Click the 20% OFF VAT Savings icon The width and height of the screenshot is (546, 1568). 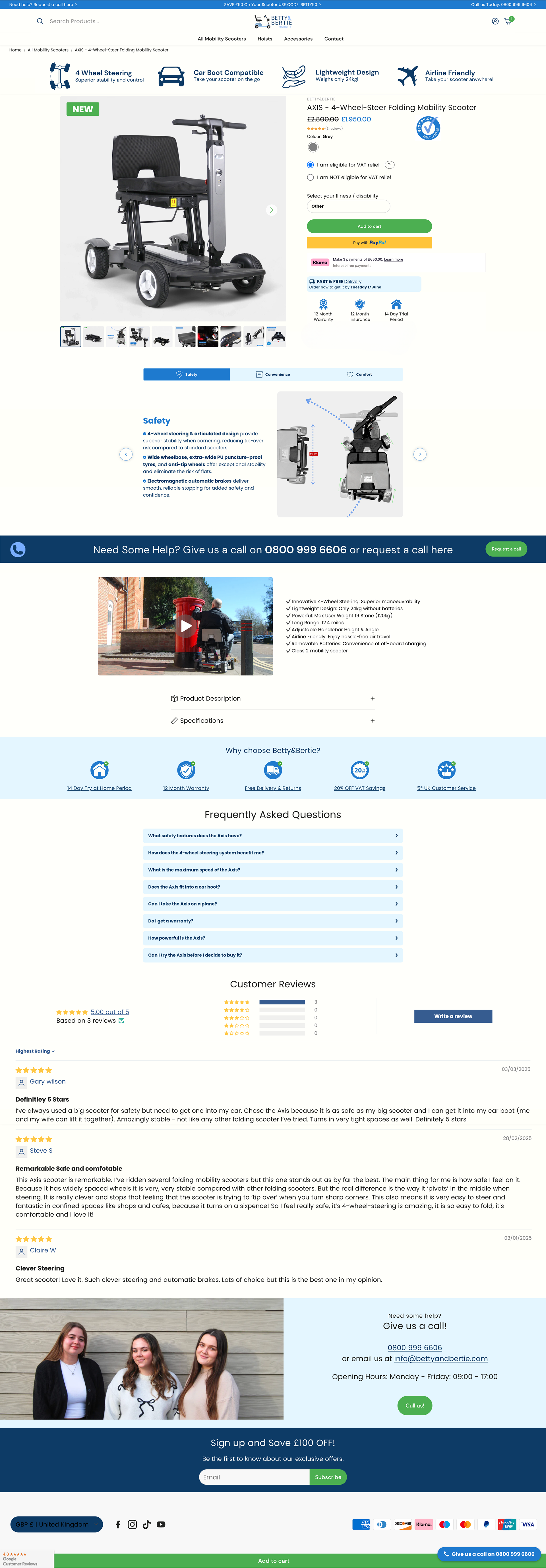pyautogui.click(x=360, y=770)
